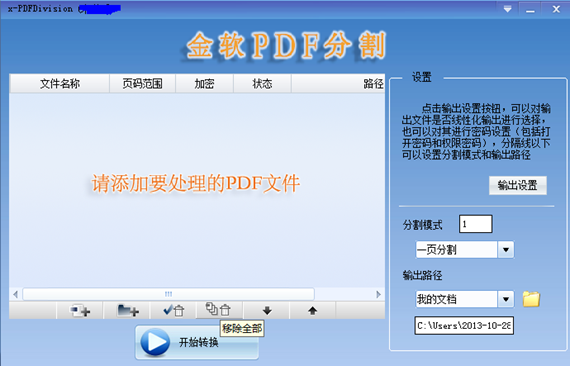Click the 输出路径 label
Image resolution: width=570 pixels, height=366 pixels.
(422, 275)
